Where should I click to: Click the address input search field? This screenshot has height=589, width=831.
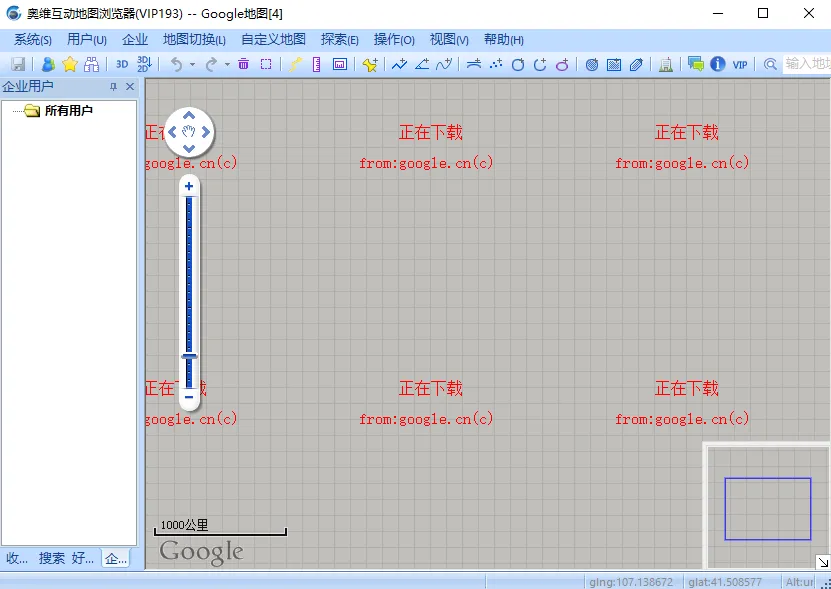coord(807,64)
